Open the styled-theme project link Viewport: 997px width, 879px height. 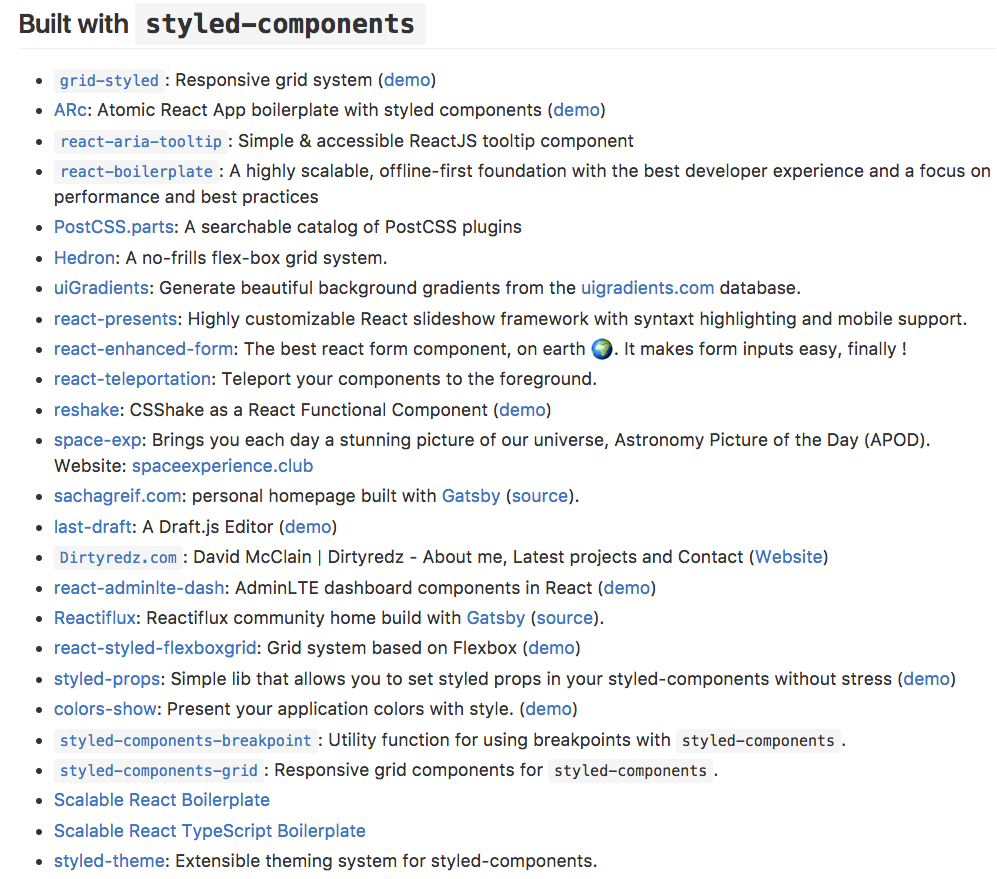pyautogui.click(x=109, y=861)
